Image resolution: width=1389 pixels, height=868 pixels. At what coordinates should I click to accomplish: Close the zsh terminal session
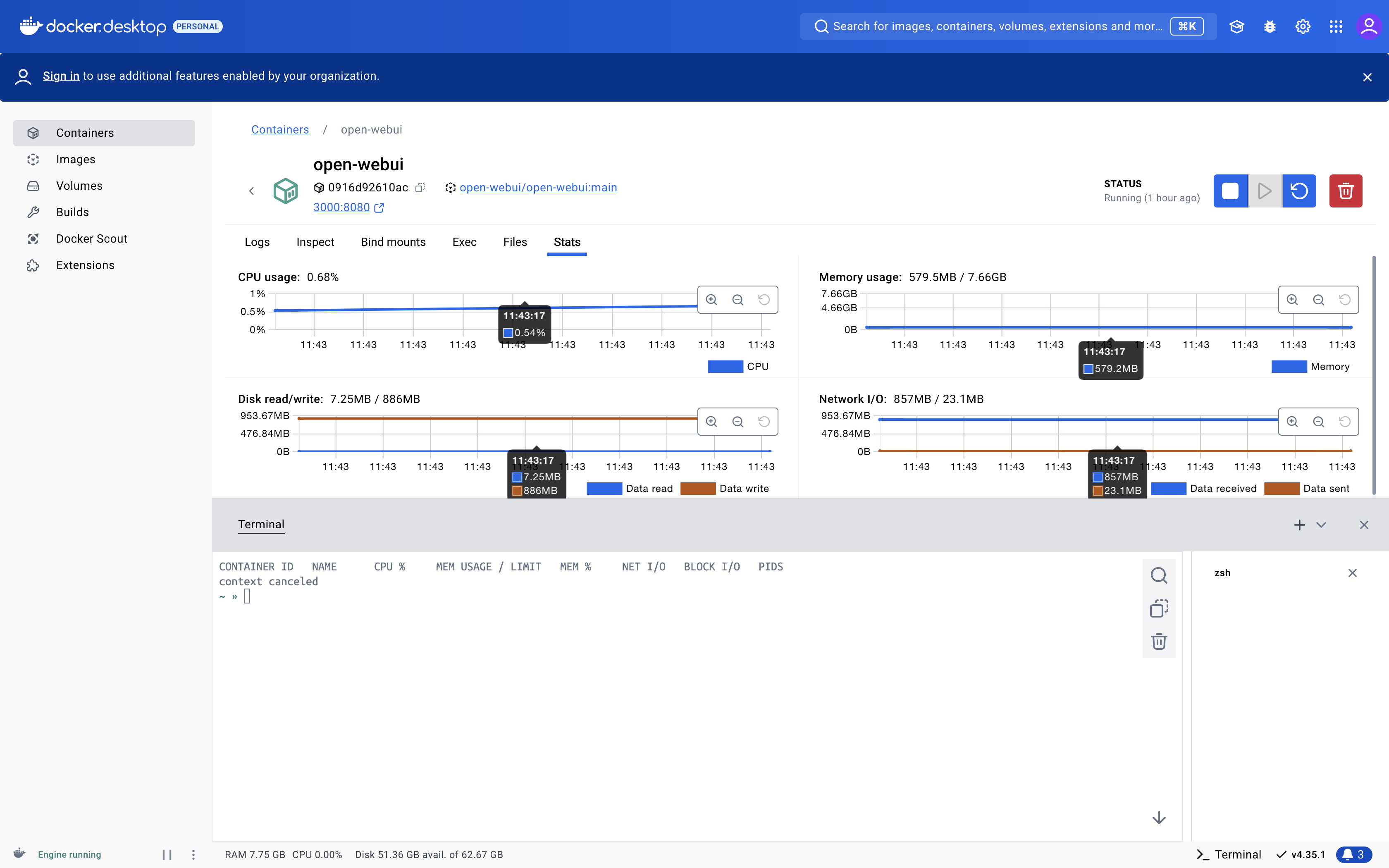tap(1352, 573)
